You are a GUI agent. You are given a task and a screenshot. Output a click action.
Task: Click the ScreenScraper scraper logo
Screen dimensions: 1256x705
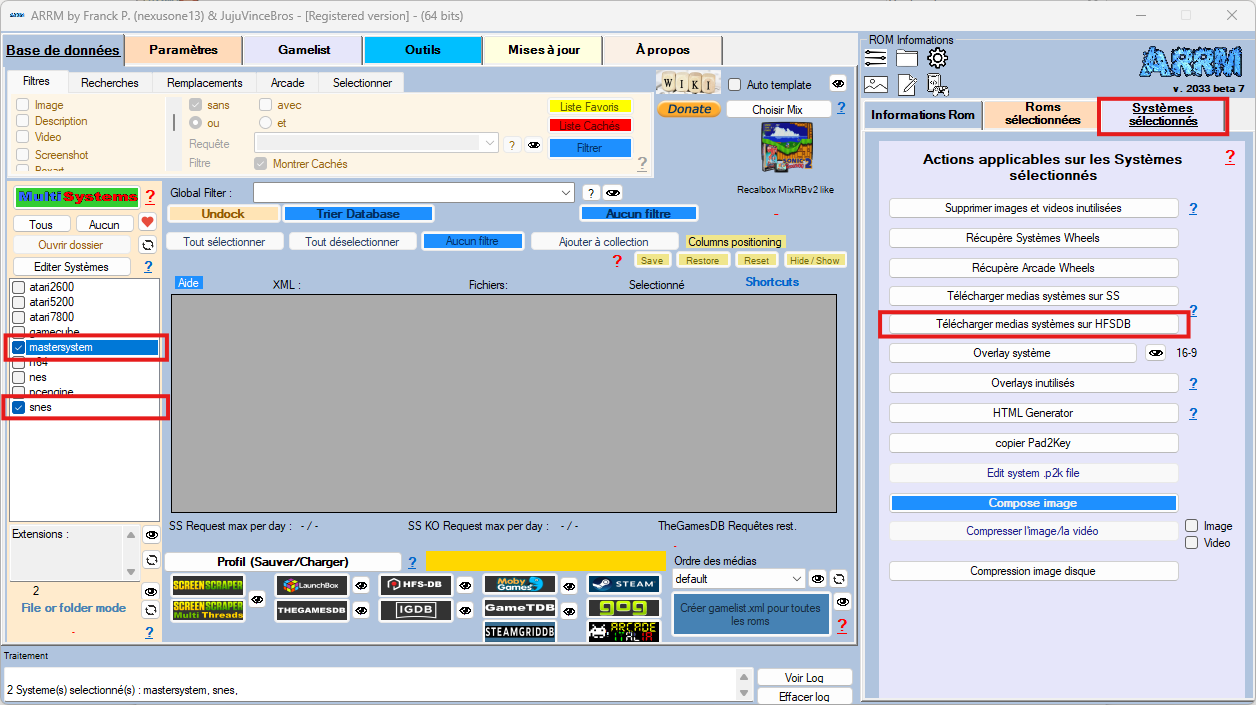(x=207, y=586)
